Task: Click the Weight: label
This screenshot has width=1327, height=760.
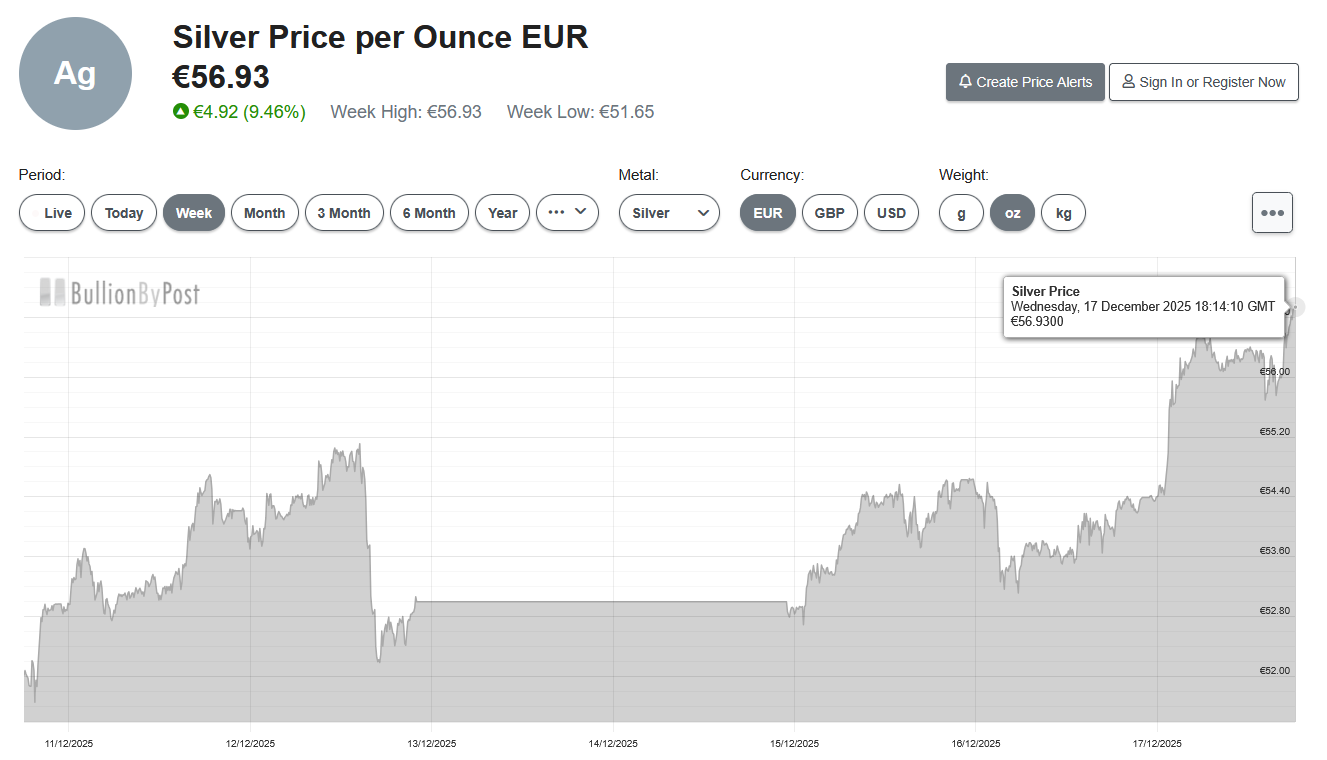Action: tap(964, 175)
